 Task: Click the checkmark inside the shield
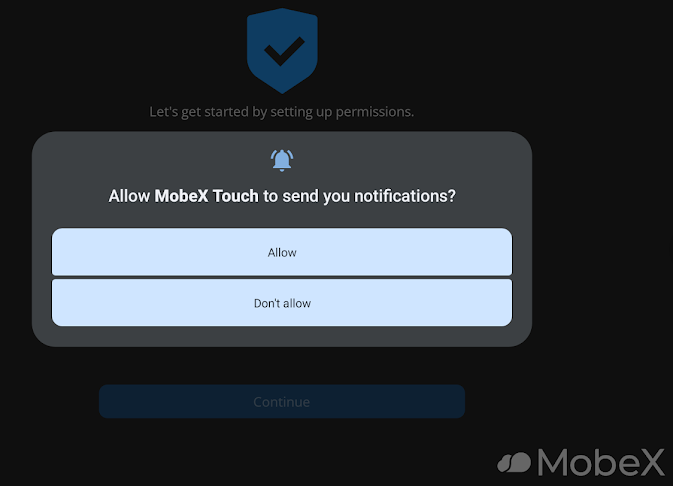pyautogui.click(x=282, y=50)
